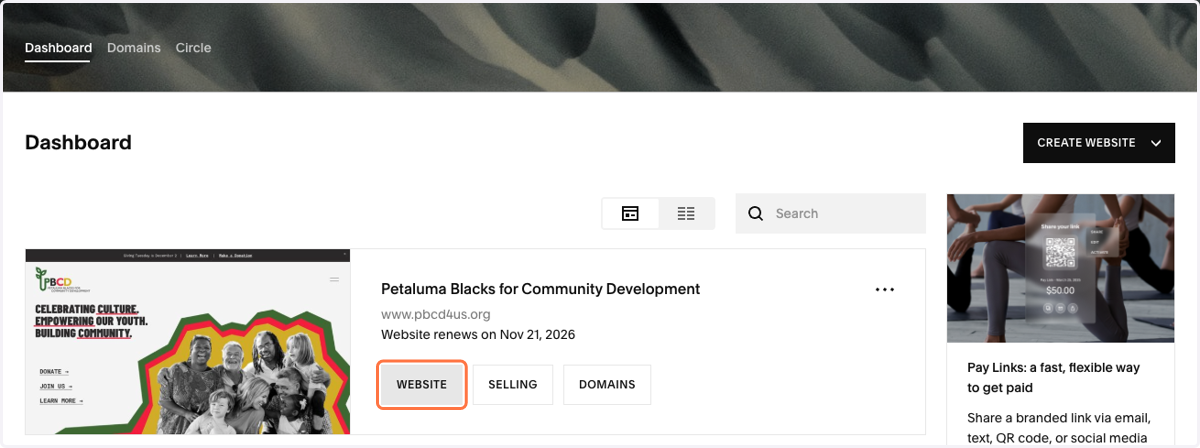Viewport: 1200px width, 448px height.
Task: Expand the Create Website dropdown chevron
Action: pos(1156,143)
